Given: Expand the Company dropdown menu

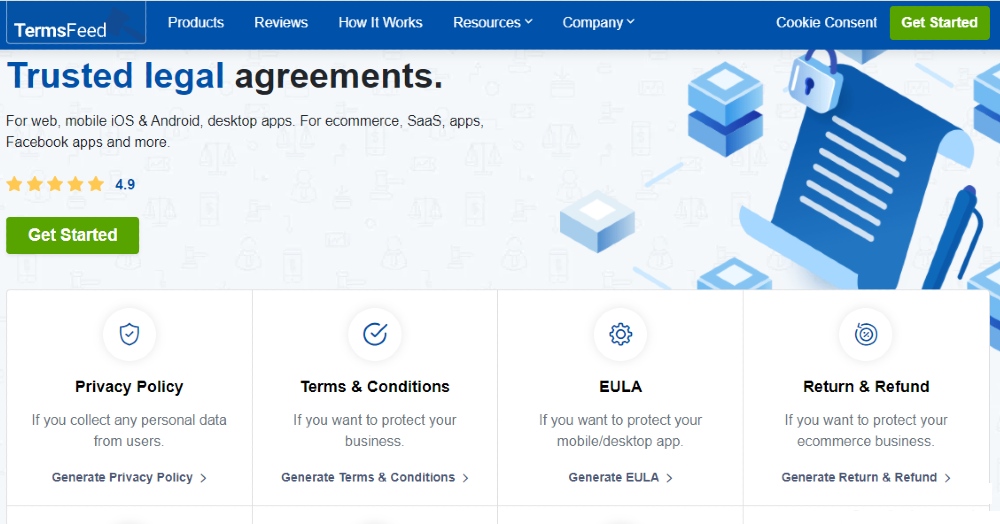Looking at the screenshot, I should (598, 22).
